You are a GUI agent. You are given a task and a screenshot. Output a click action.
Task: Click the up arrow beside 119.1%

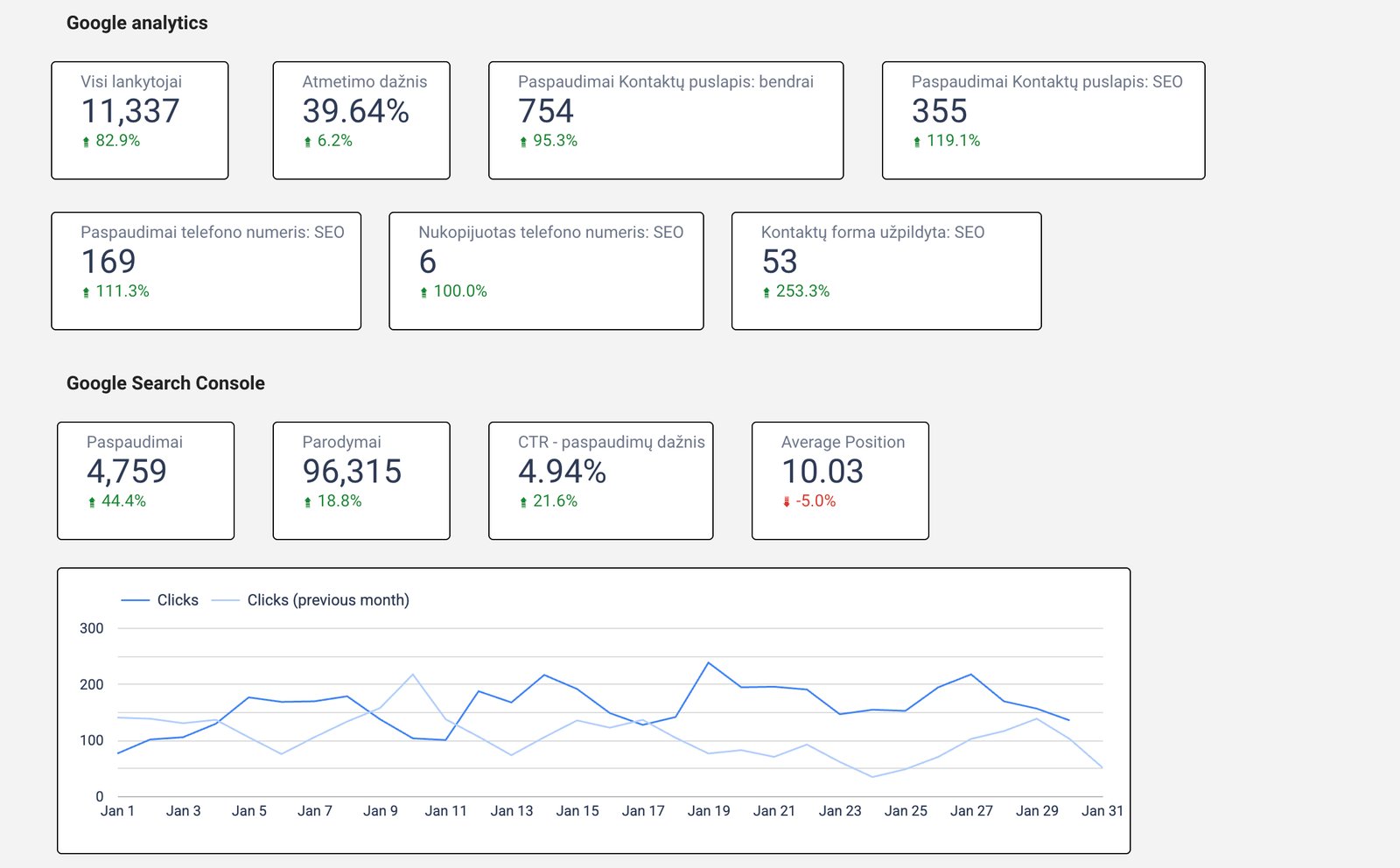(x=917, y=142)
